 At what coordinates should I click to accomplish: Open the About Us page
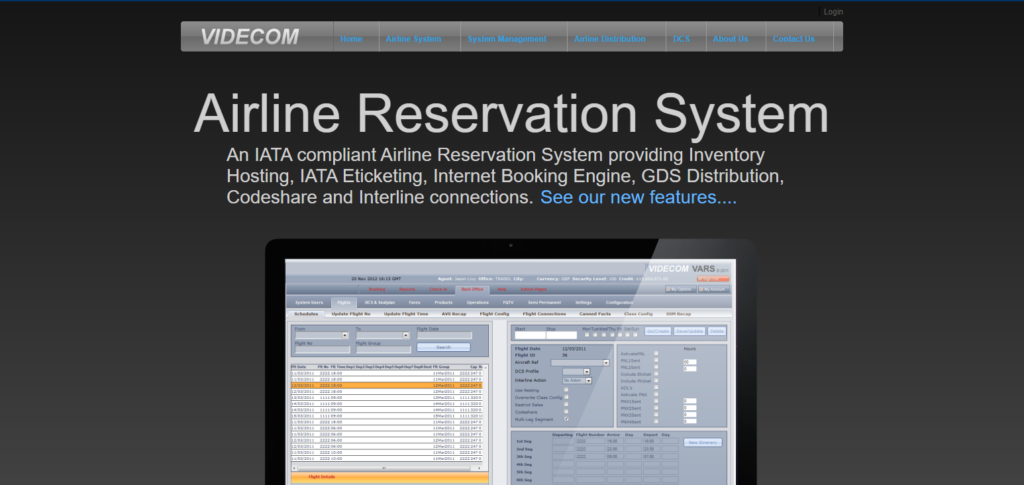point(730,39)
